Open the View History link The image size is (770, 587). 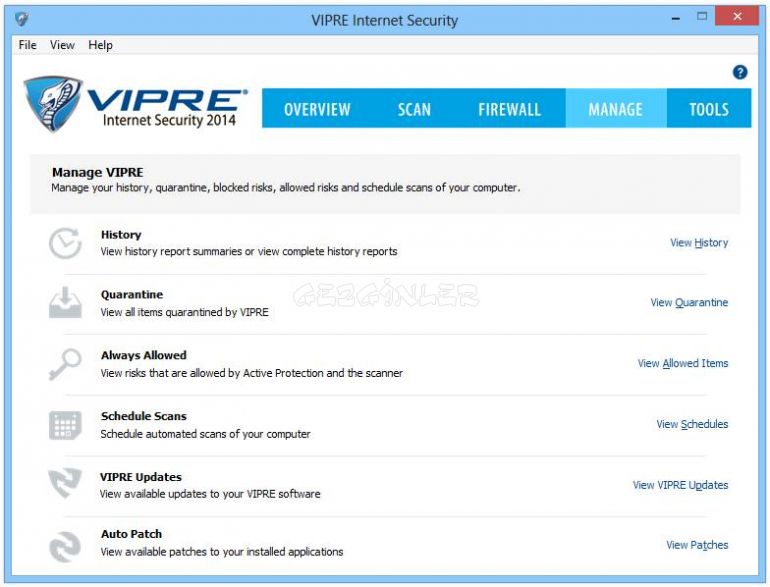(699, 243)
